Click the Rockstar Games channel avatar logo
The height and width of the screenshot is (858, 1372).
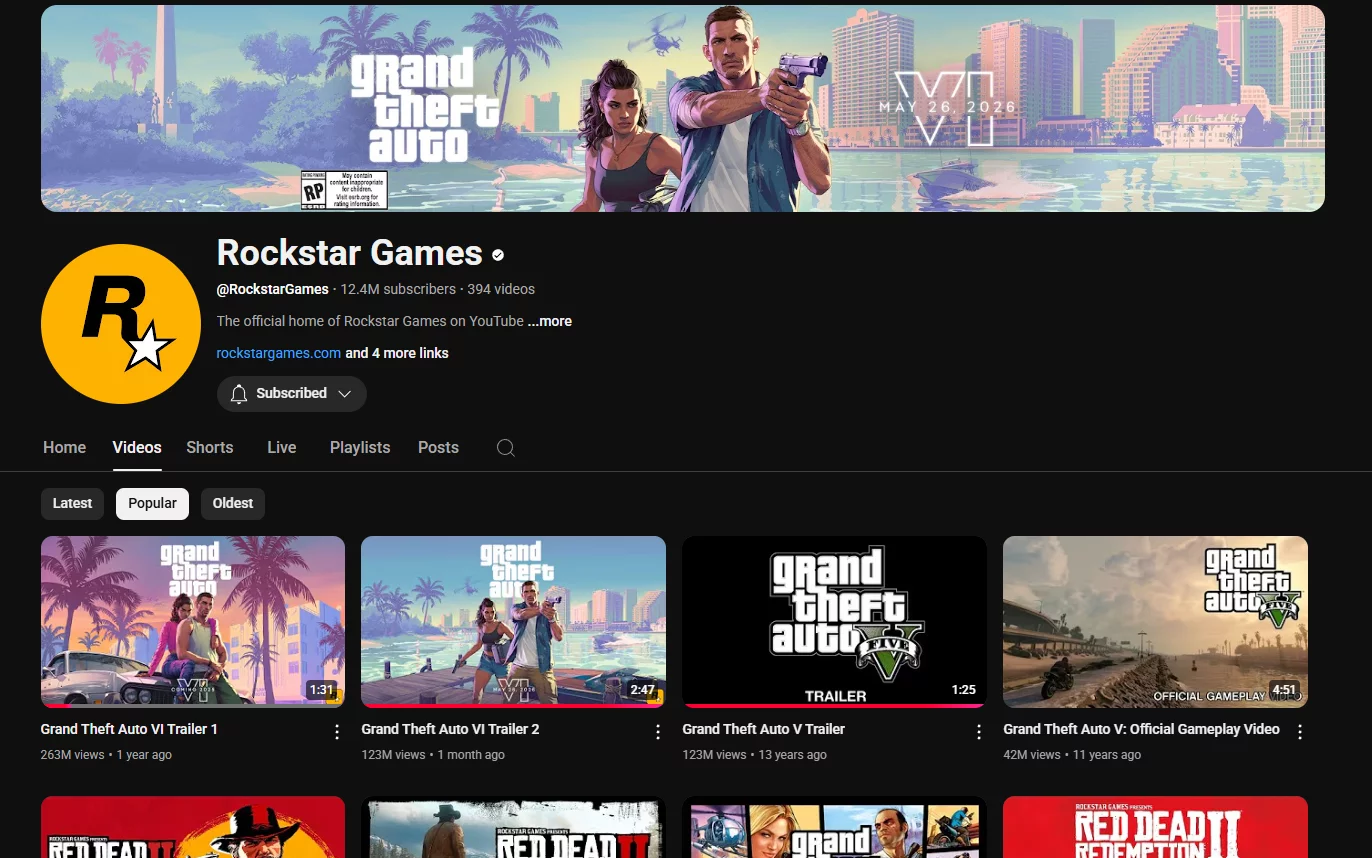pos(121,323)
